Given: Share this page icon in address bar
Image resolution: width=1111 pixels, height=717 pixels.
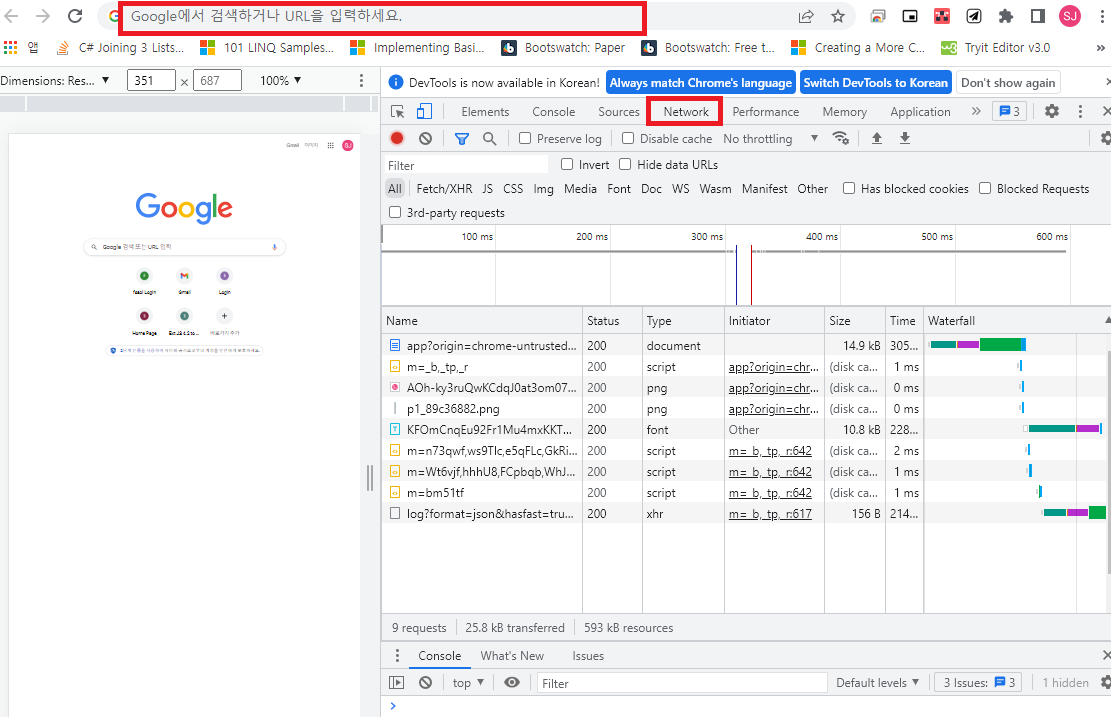Looking at the screenshot, I should [806, 16].
